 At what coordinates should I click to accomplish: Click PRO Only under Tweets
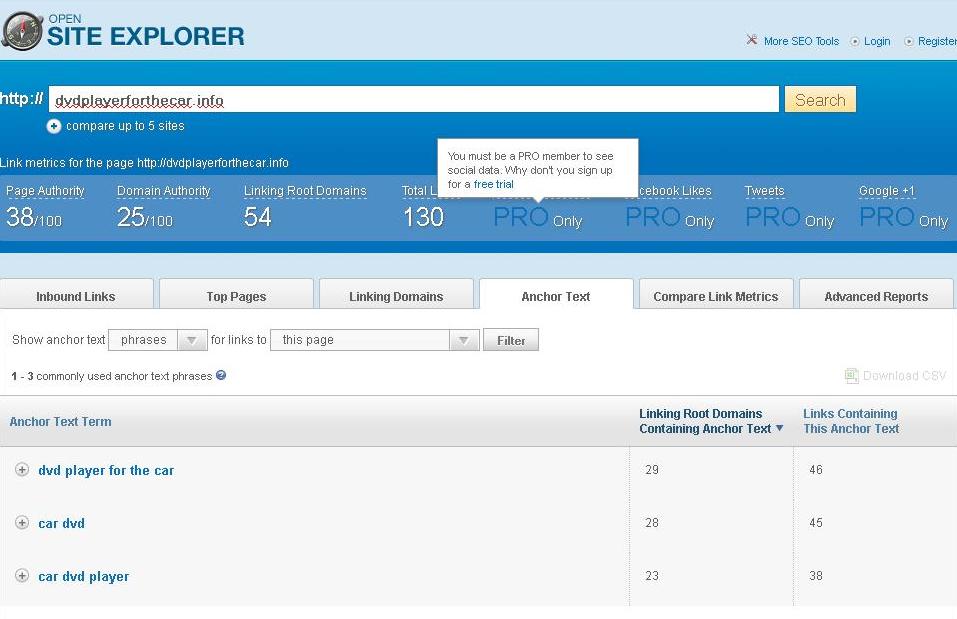coord(789,218)
